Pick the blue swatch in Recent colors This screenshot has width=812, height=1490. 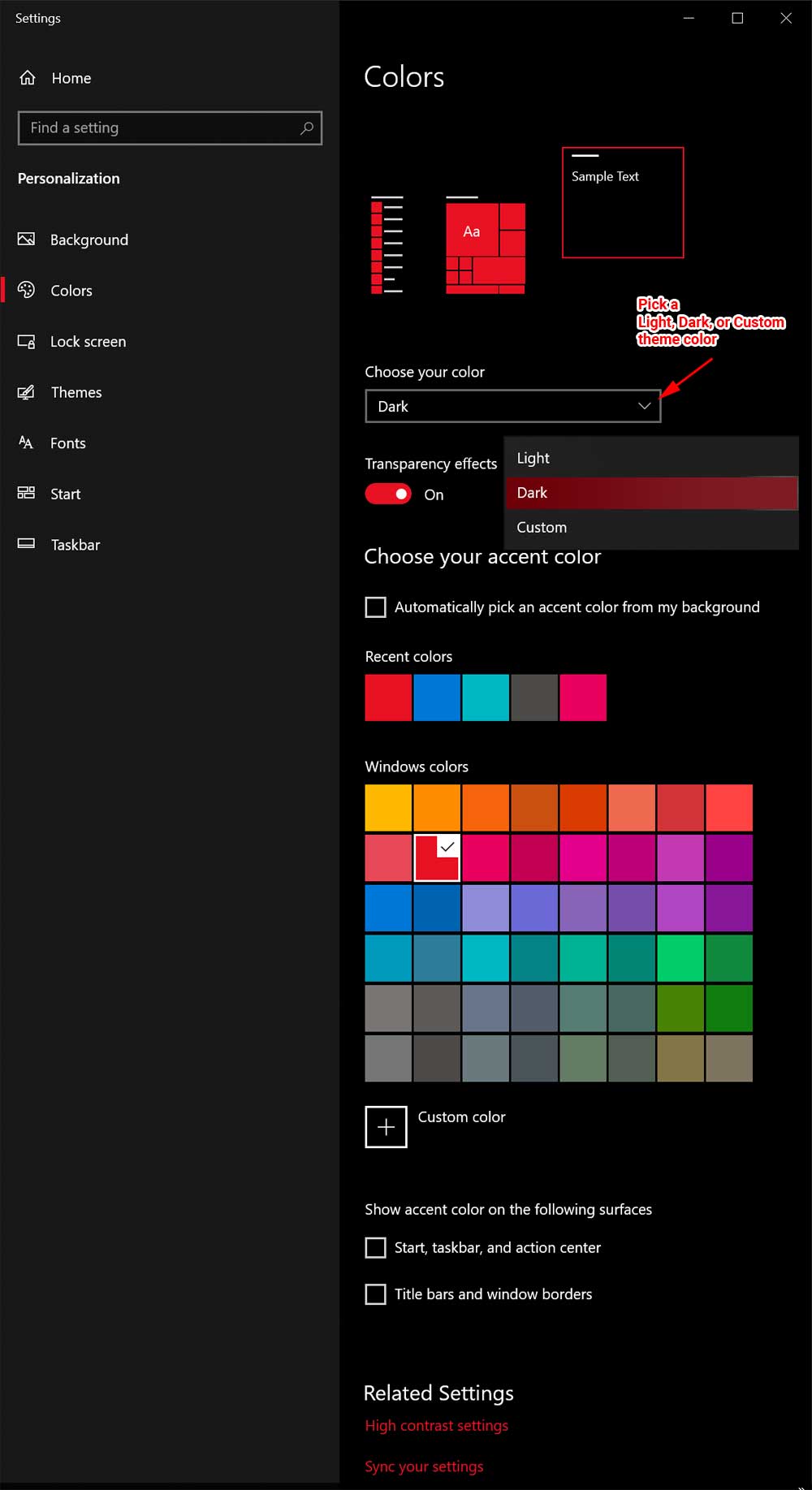tap(437, 697)
